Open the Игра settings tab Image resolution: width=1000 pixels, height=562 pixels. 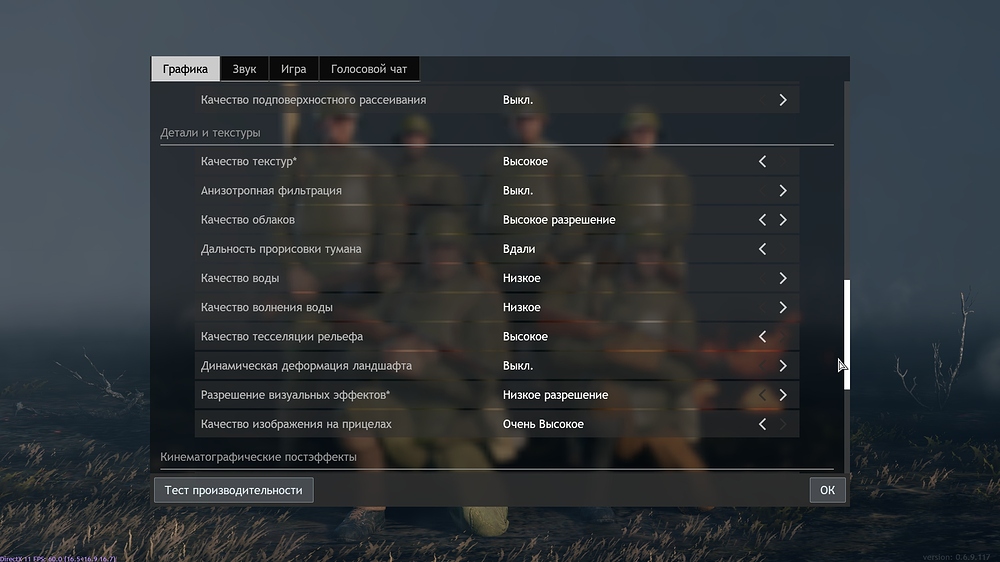(293, 69)
